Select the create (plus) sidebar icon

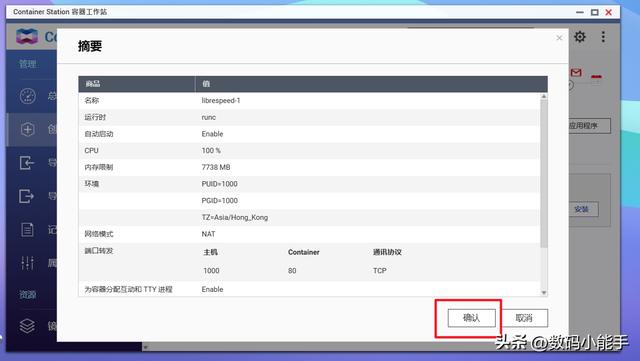click(27, 130)
